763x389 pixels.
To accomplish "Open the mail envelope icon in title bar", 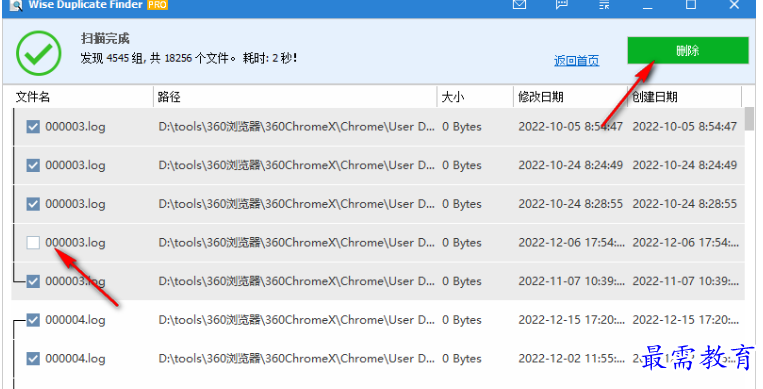I will pos(519,4).
